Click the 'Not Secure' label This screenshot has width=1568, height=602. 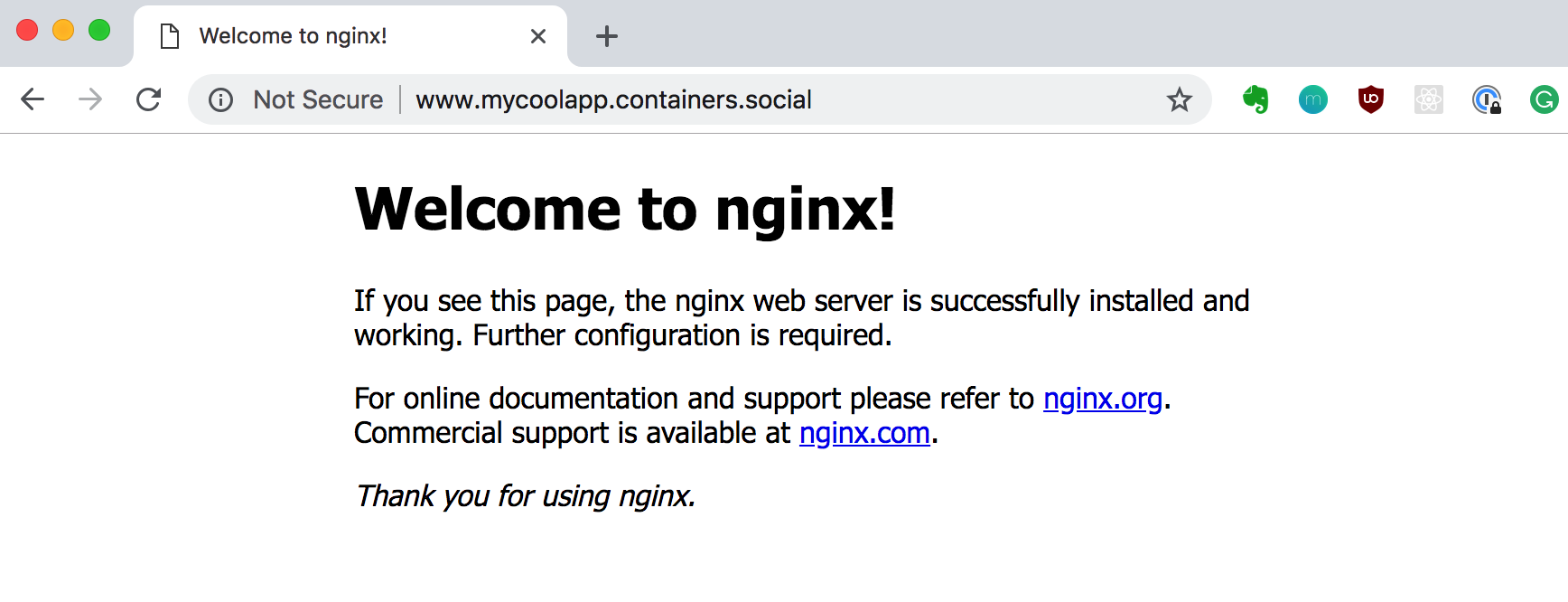pos(318,99)
